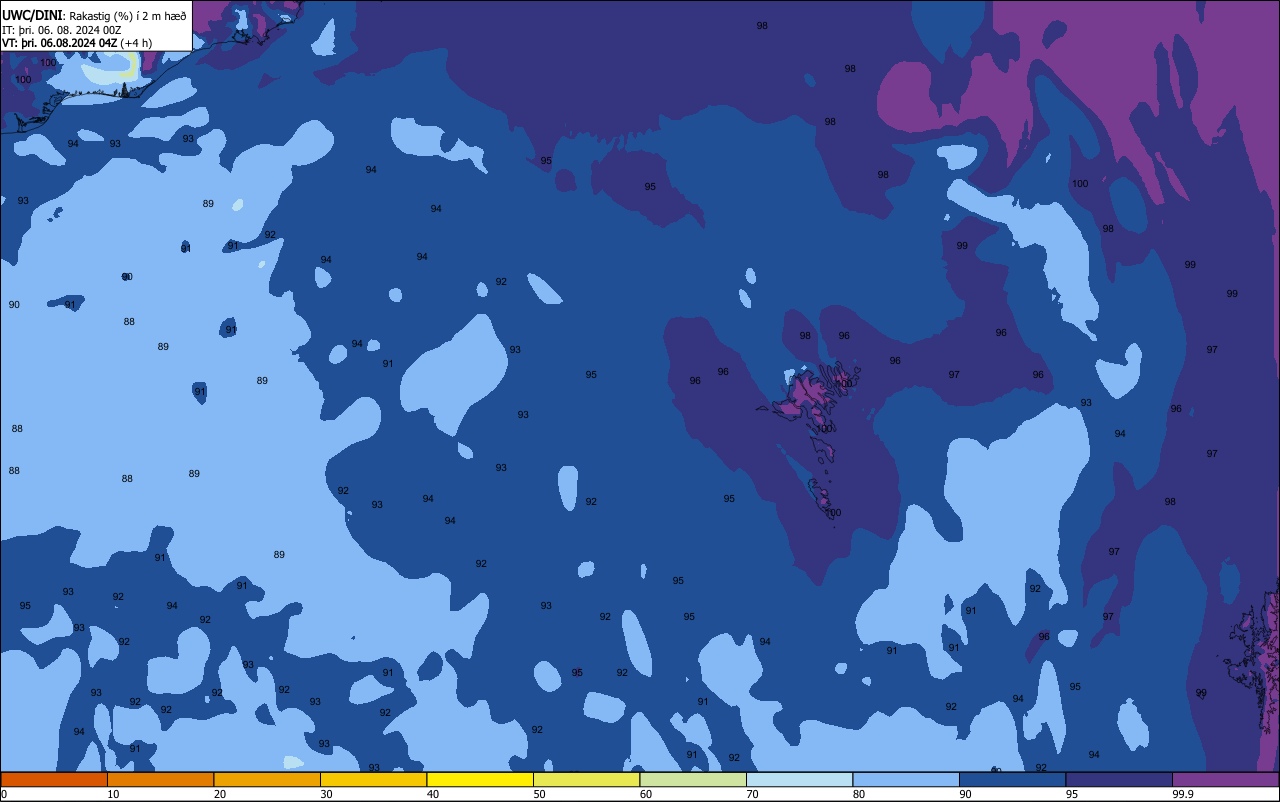Pick the 20–30 amber legend swatch
This screenshot has height=802, width=1280.
coord(267,779)
